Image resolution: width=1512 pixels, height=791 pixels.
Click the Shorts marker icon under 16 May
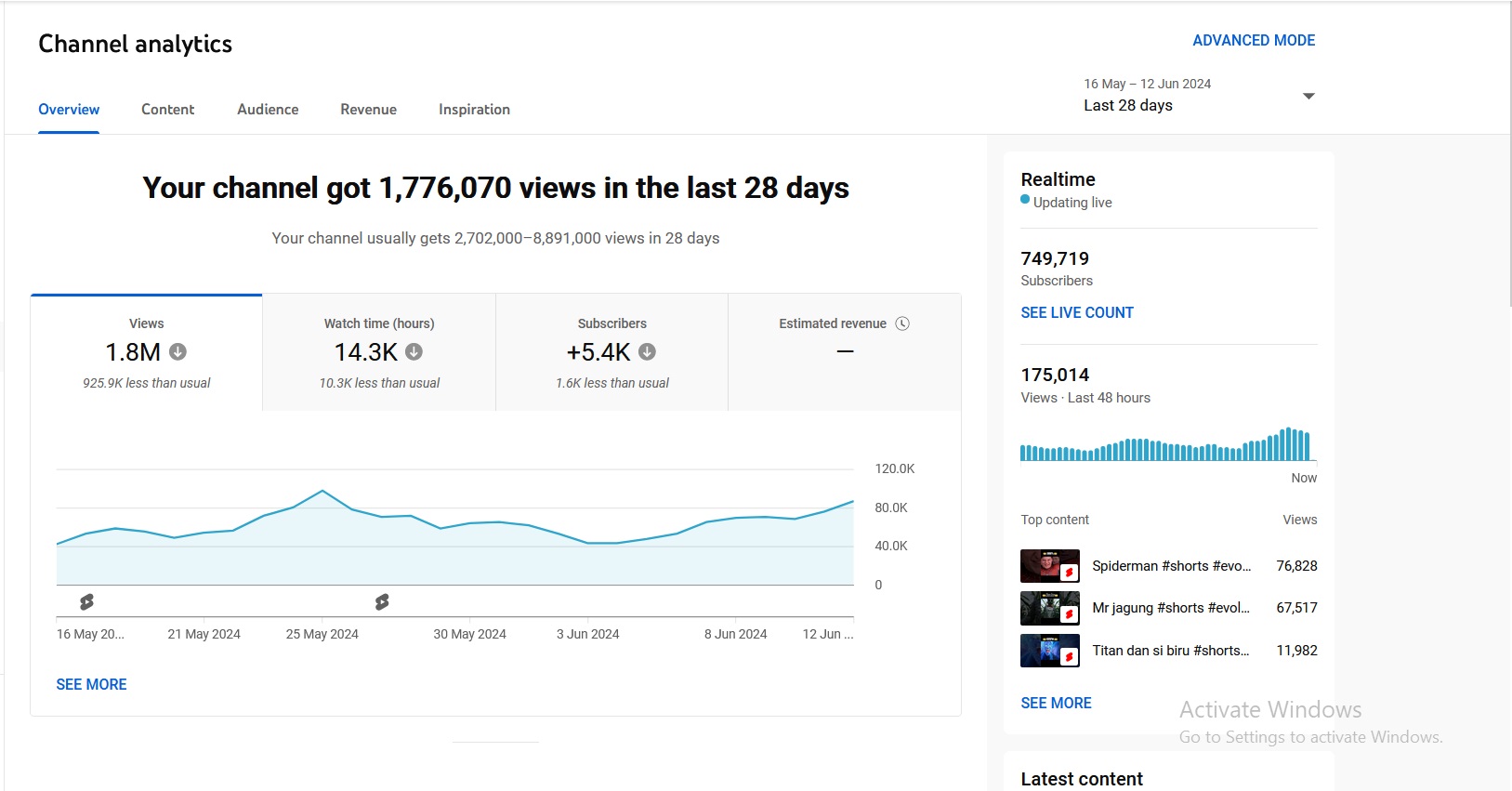click(86, 602)
